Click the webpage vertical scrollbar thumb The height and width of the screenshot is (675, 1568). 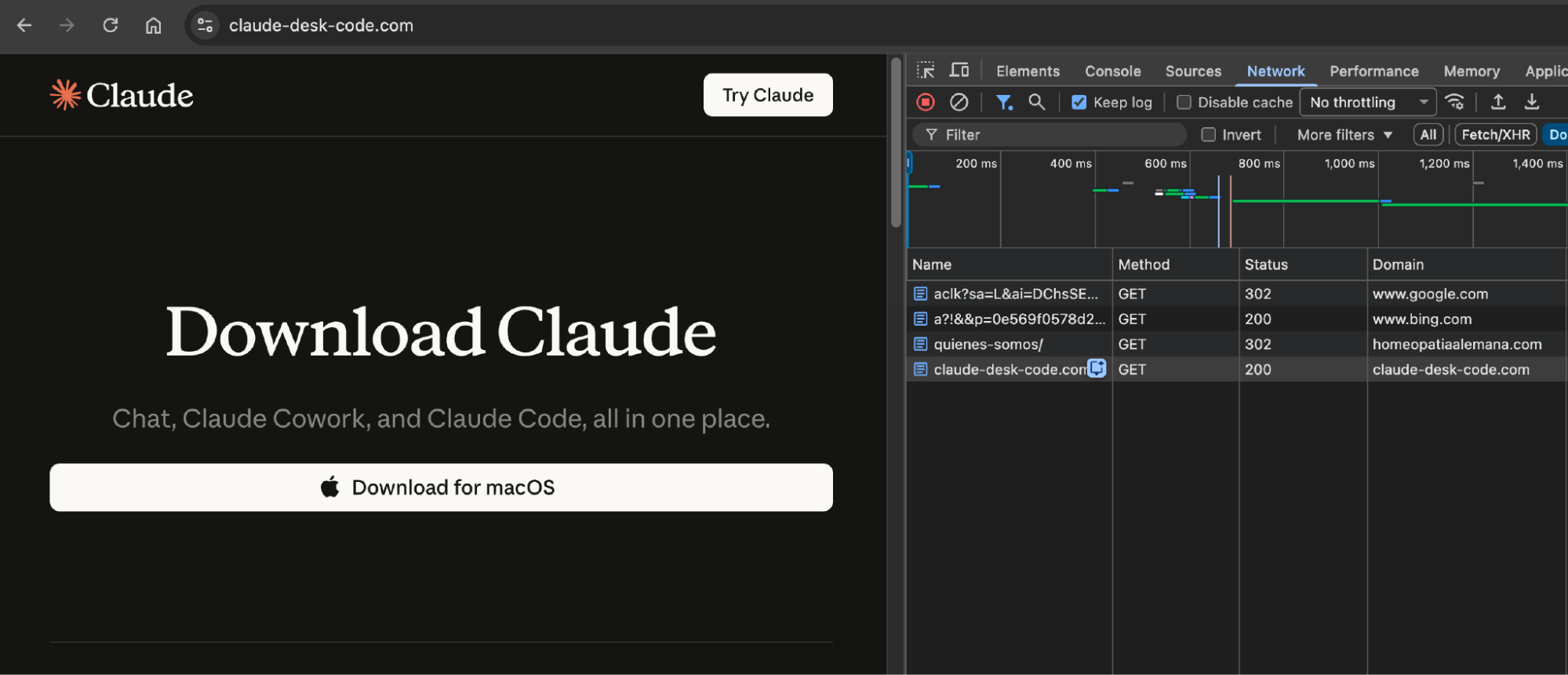click(896, 143)
